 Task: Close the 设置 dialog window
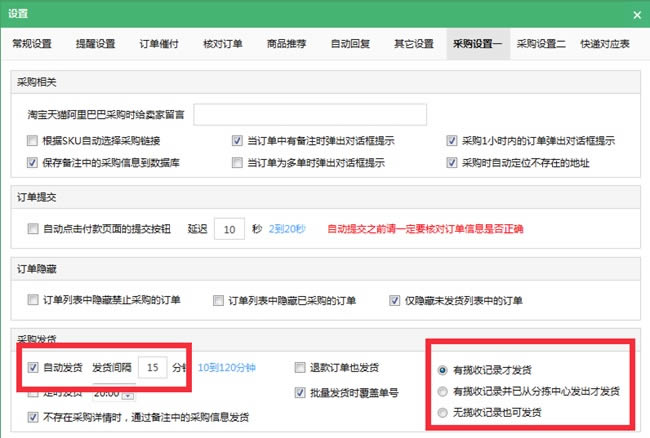click(x=637, y=15)
